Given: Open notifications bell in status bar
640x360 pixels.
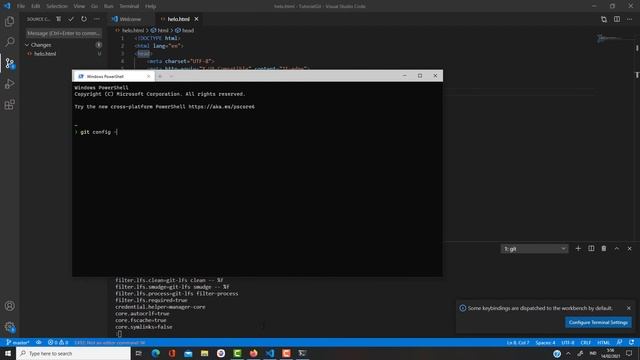Looking at the screenshot, I should tap(631, 342).
